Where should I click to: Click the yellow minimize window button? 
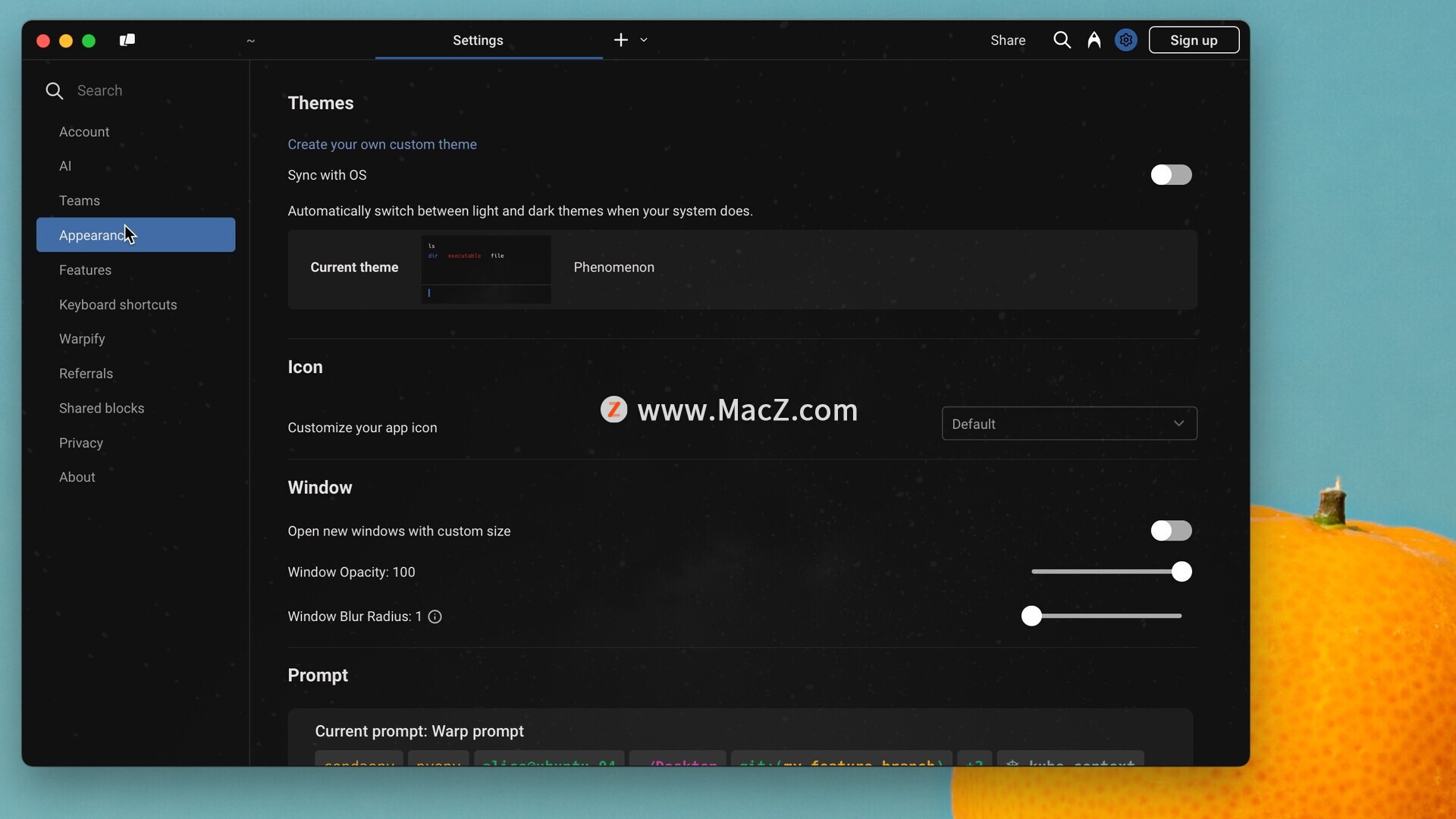pyautogui.click(x=66, y=41)
